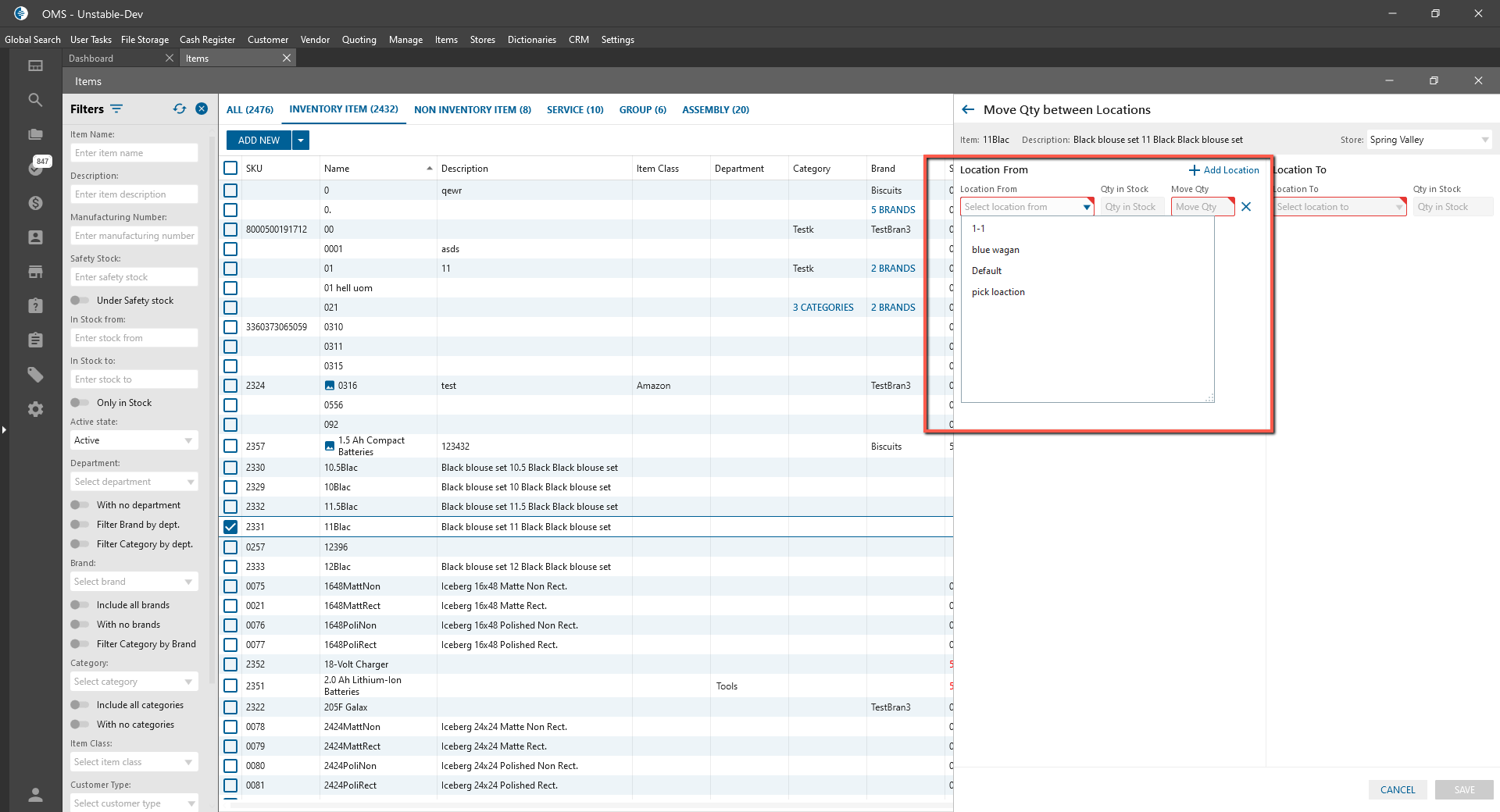Screen dimensions: 1500x812
Task: Click the Add Location link
Action: click(1223, 170)
